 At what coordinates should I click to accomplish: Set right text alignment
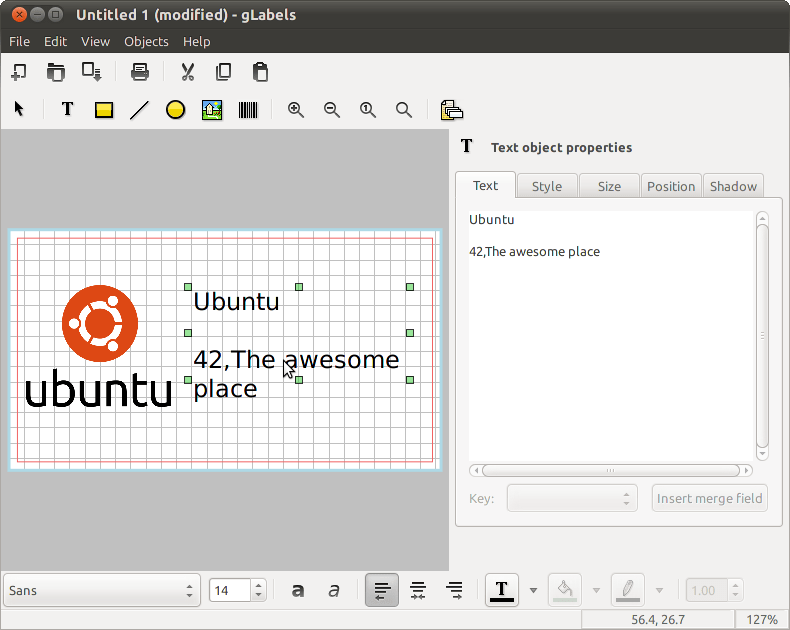coord(454,590)
